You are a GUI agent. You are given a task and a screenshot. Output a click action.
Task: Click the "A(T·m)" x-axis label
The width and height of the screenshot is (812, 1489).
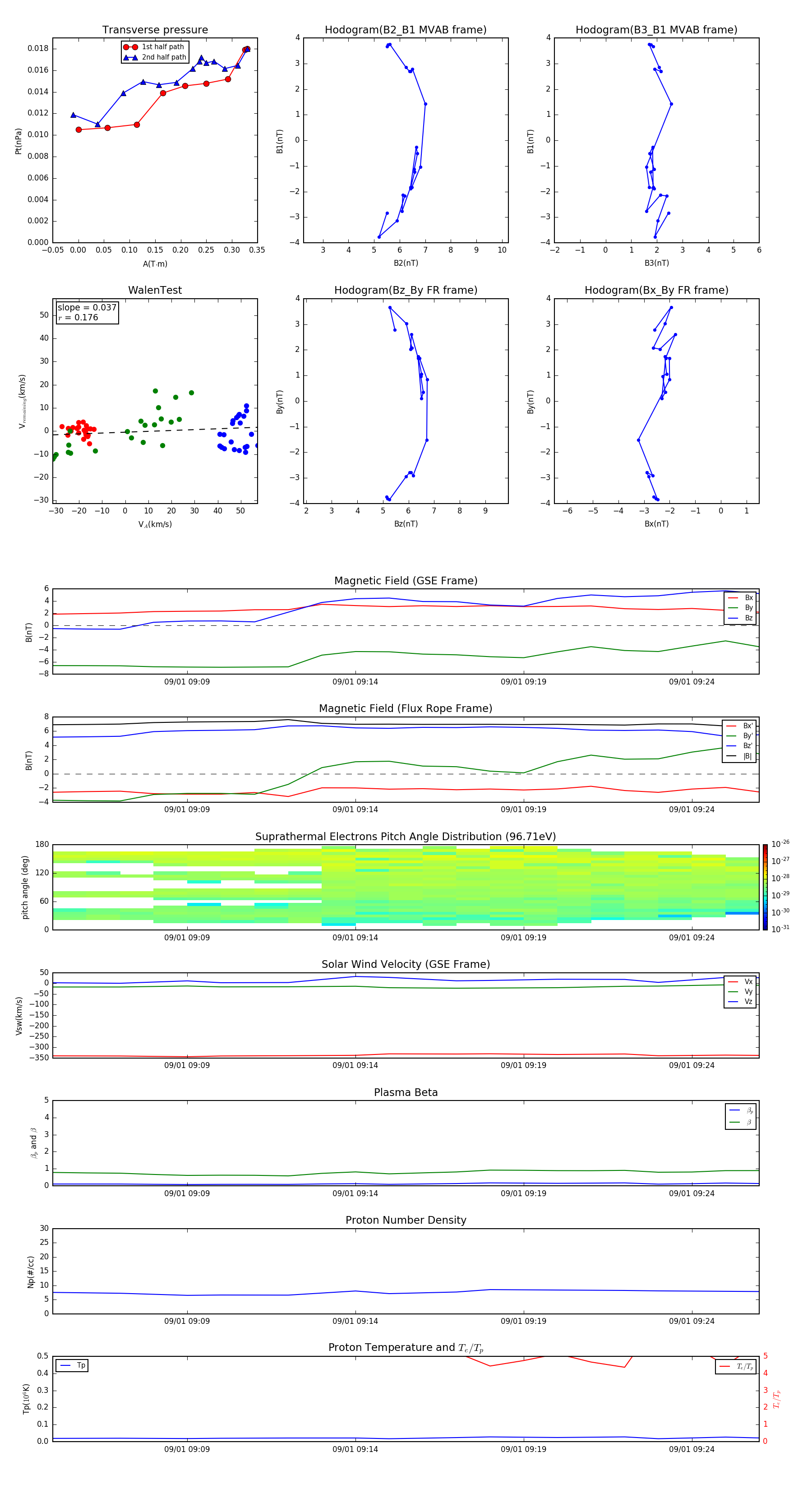155,264
